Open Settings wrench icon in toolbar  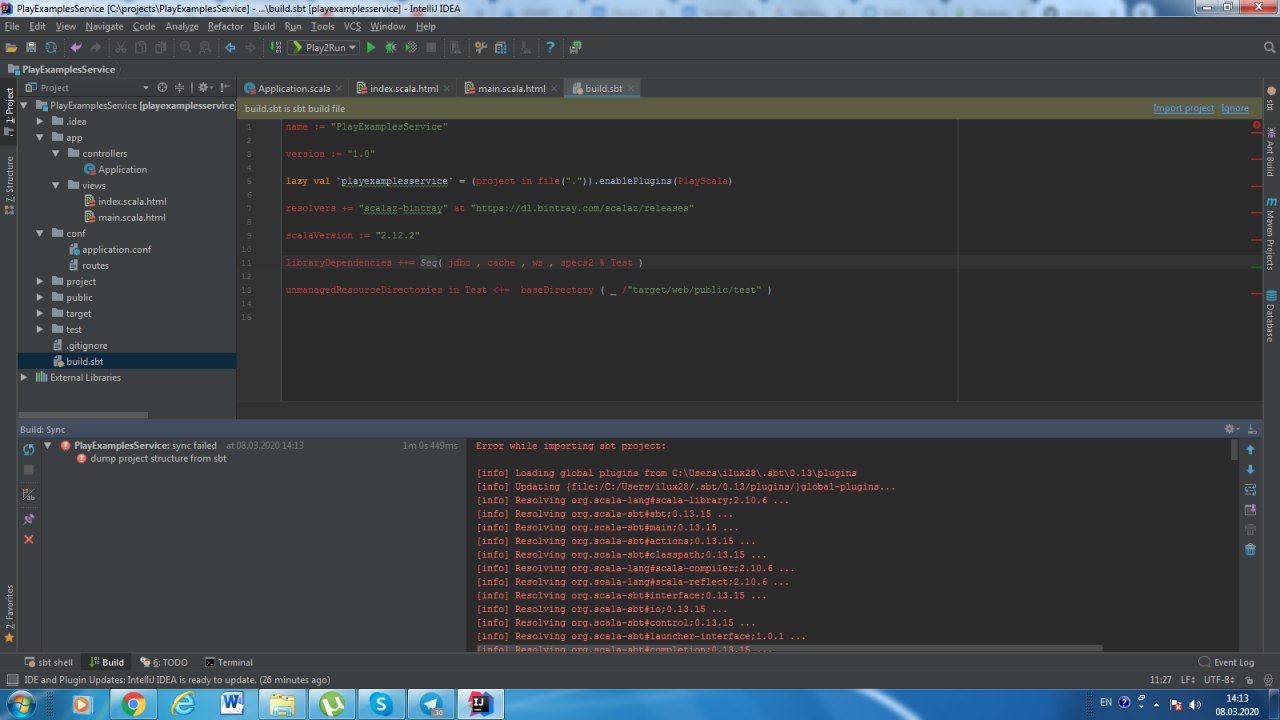(x=480, y=47)
